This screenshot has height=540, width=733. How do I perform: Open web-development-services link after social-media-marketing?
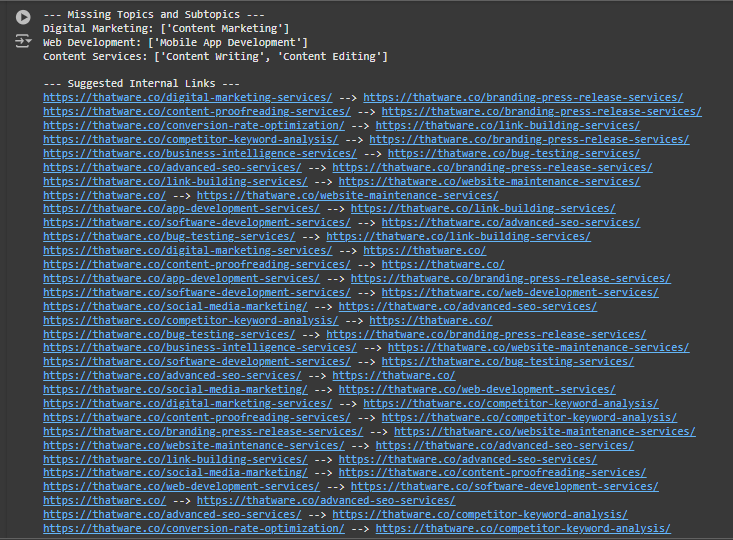click(x=477, y=390)
